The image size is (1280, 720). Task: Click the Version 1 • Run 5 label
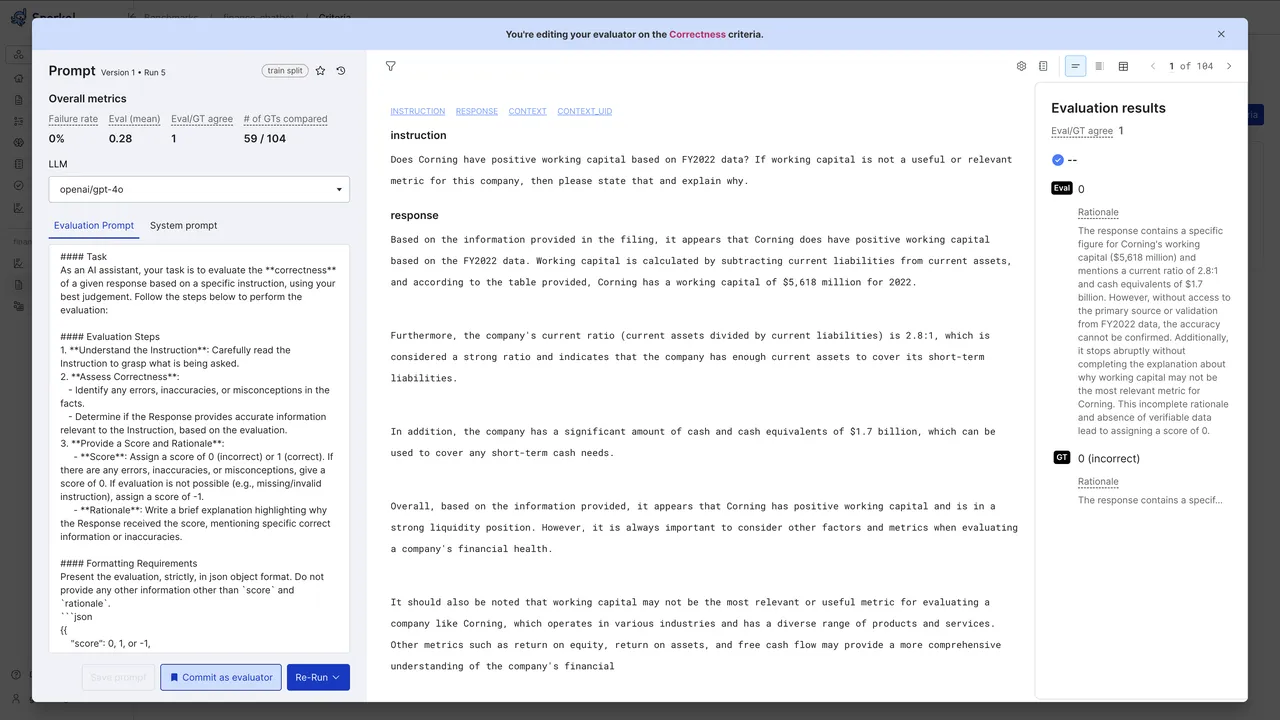[133, 72]
